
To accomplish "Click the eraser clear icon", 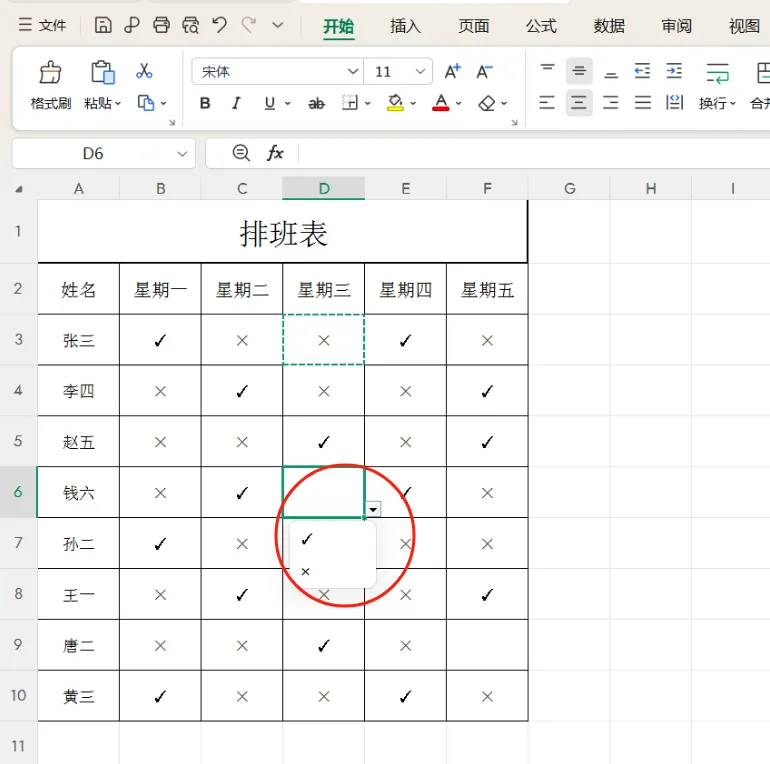I will [x=487, y=103].
